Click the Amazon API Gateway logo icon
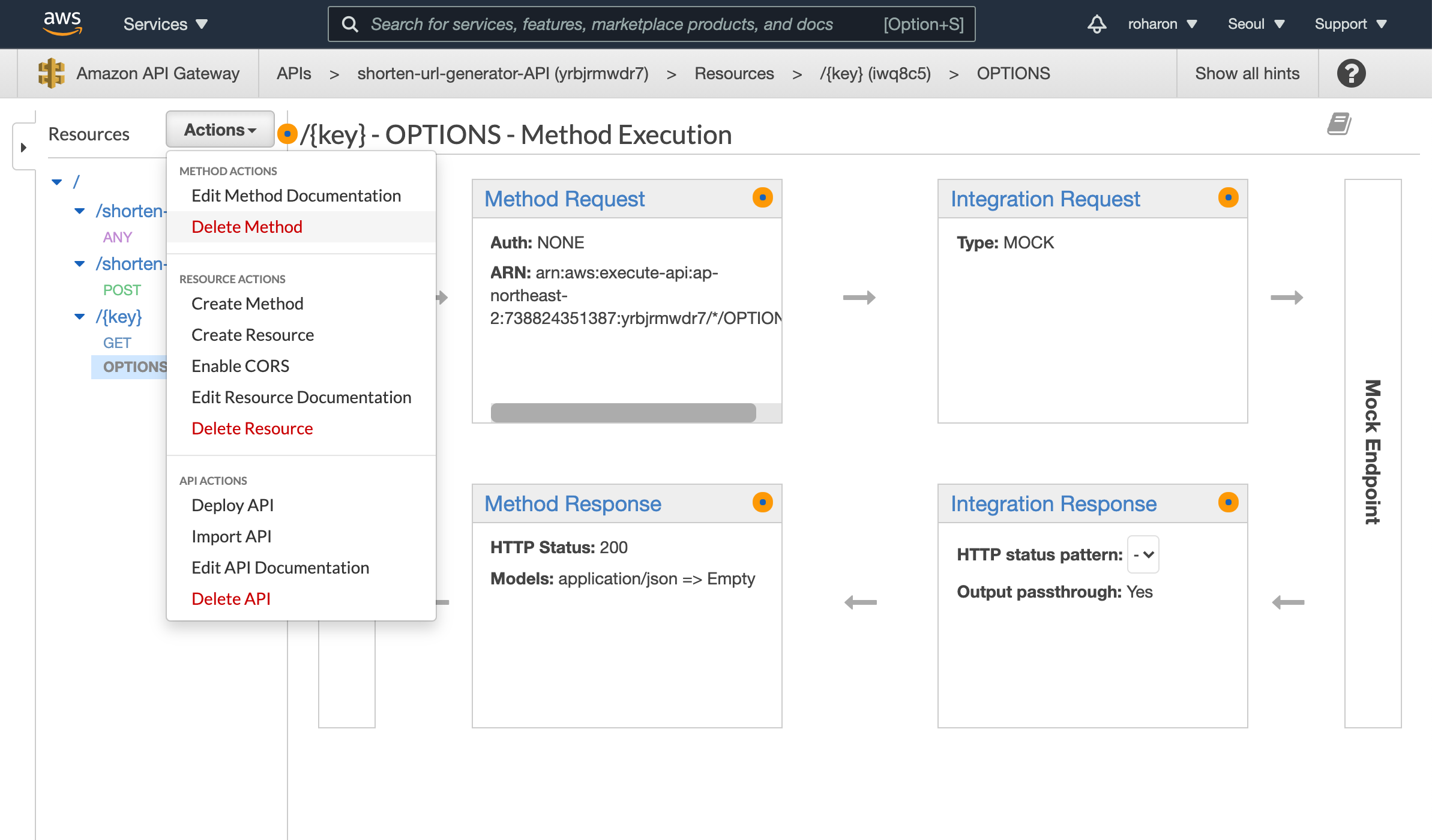1432x840 pixels. pos(52,73)
